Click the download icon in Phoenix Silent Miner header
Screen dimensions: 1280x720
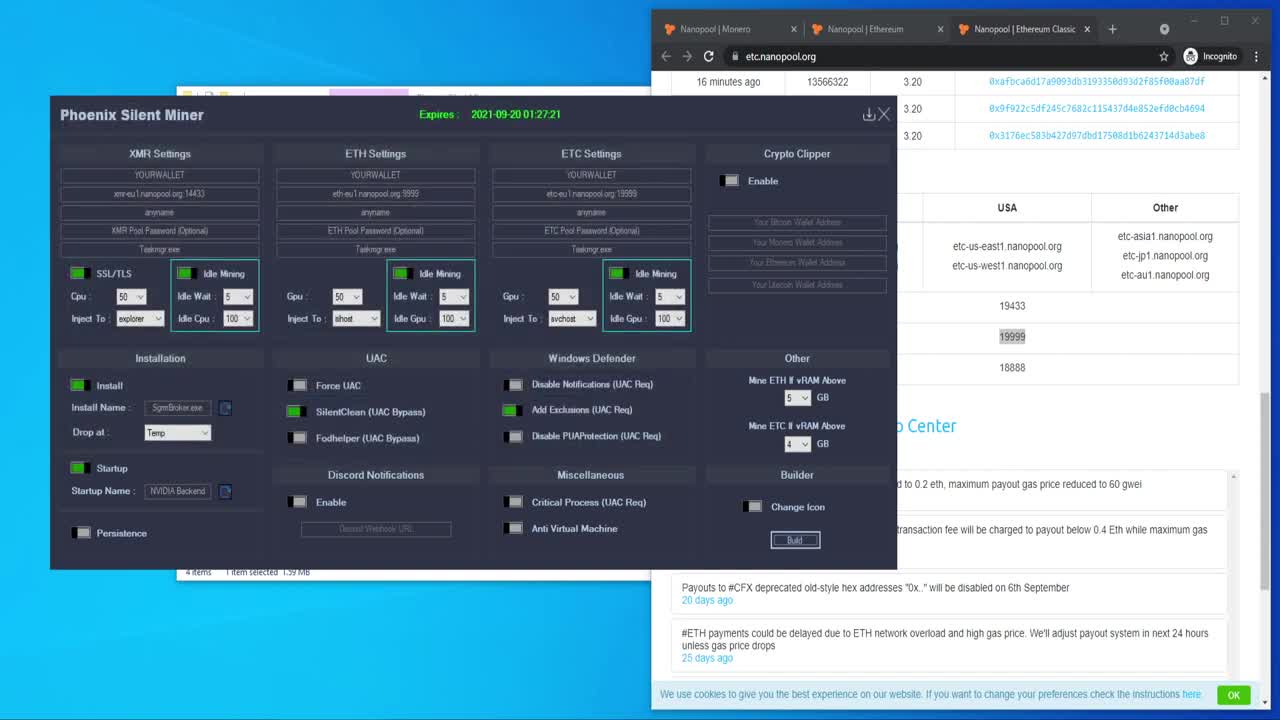[x=868, y=115]
